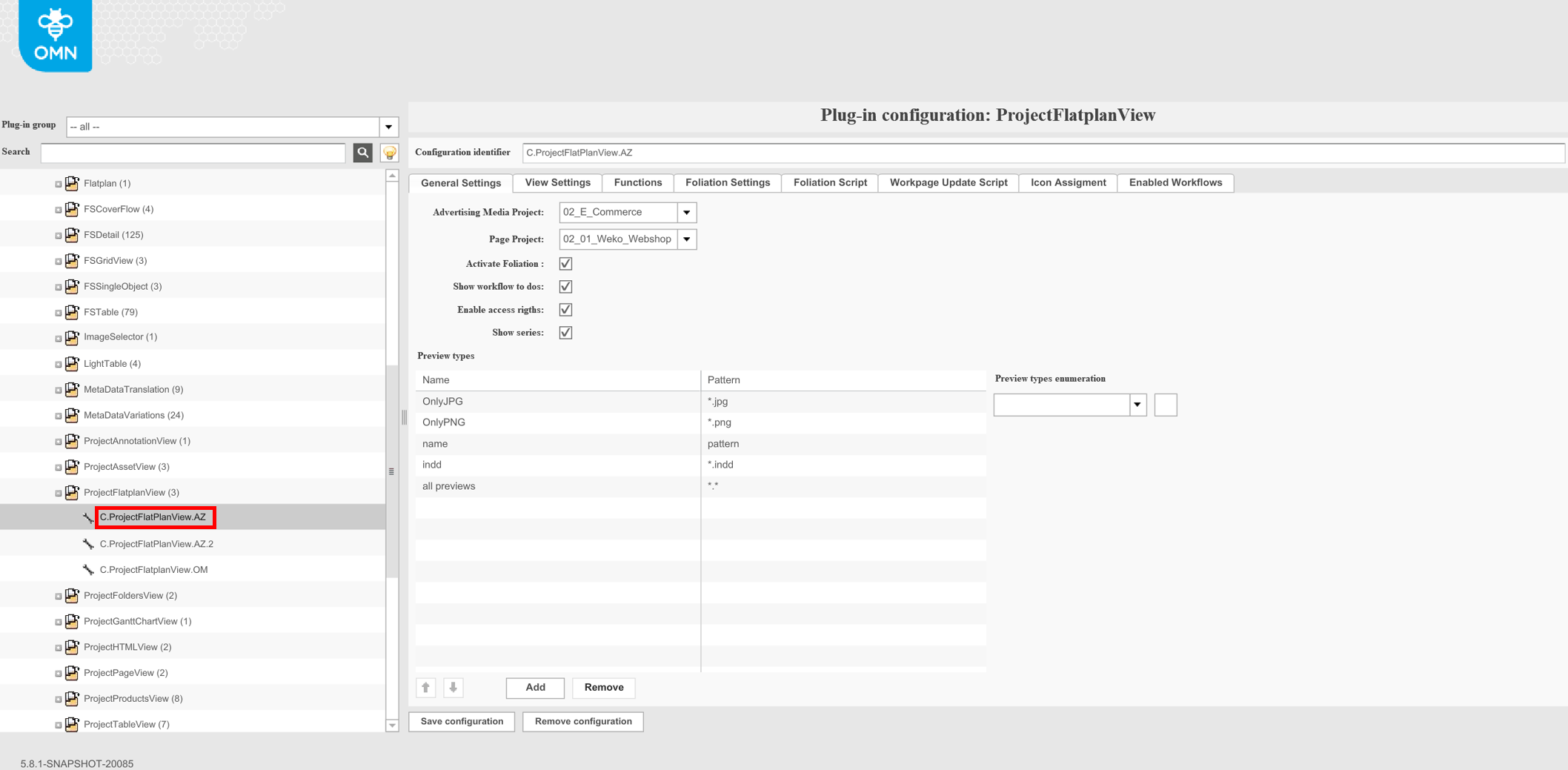Viewport: 1568px width, 770px height.
Task: Click the plug-in icon beside FSTable
Action: point(72,312)
